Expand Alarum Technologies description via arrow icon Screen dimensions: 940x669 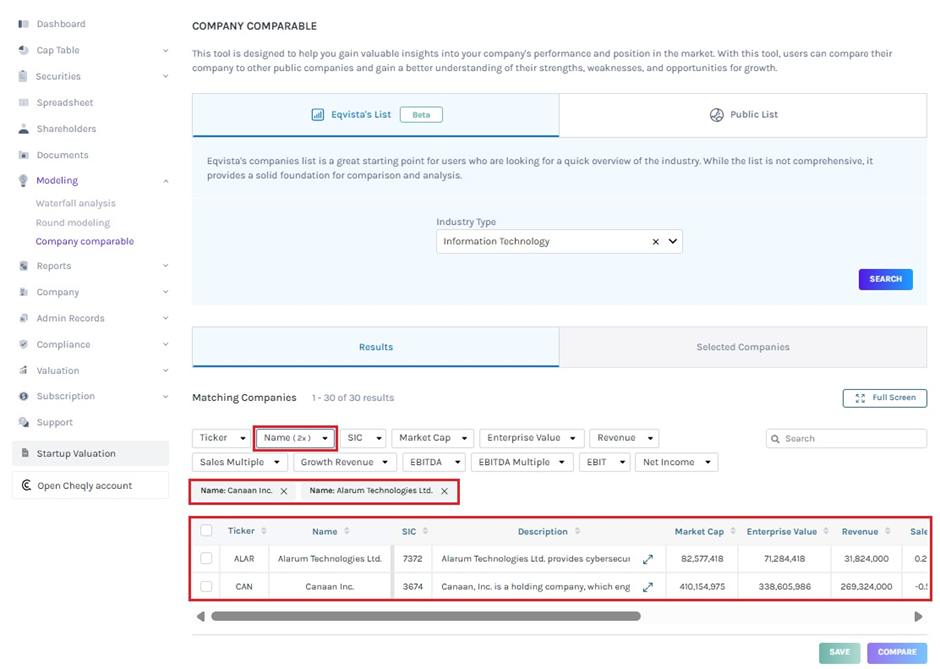648,559
